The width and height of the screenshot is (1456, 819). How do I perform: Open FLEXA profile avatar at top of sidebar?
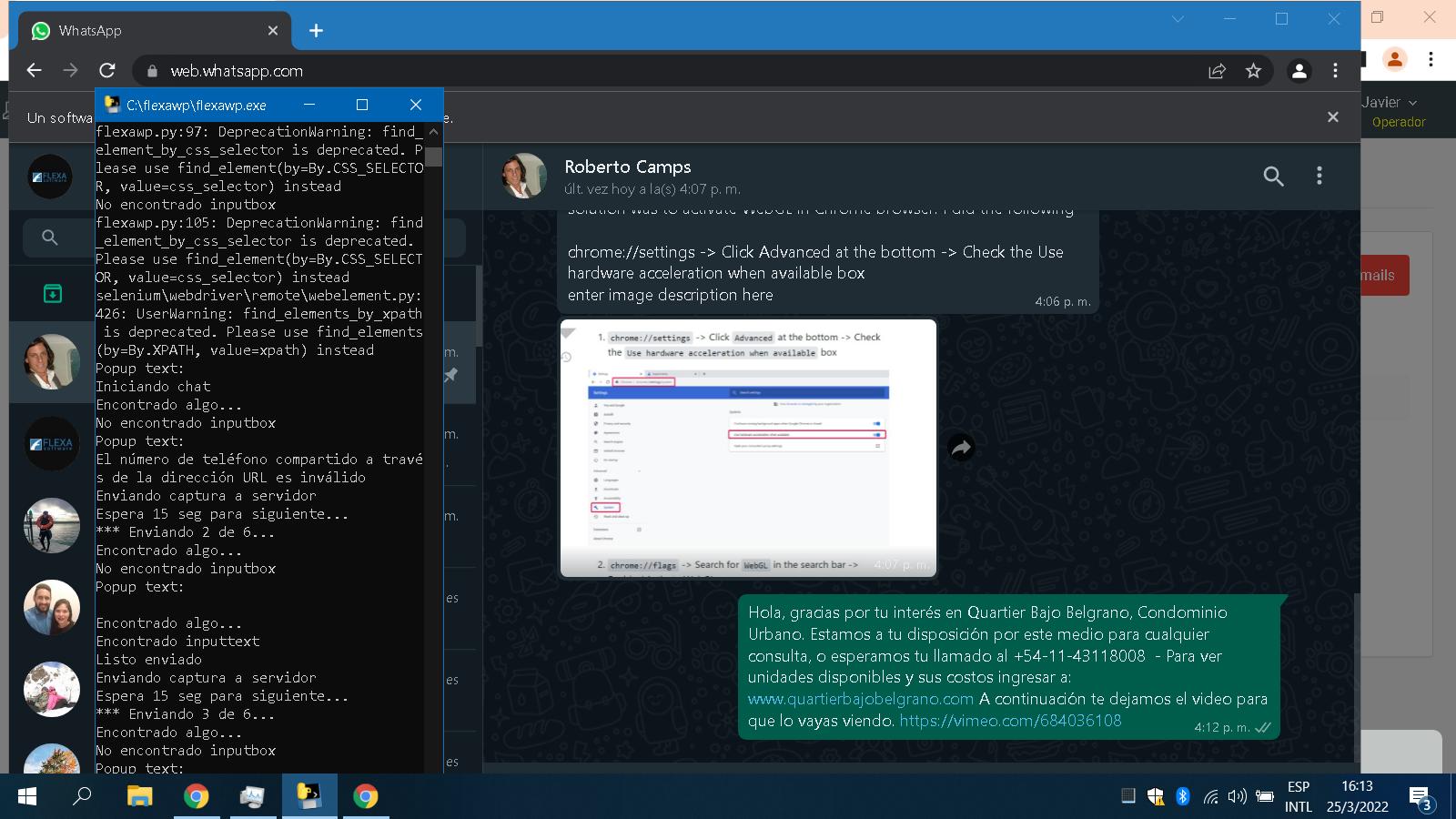50,177
